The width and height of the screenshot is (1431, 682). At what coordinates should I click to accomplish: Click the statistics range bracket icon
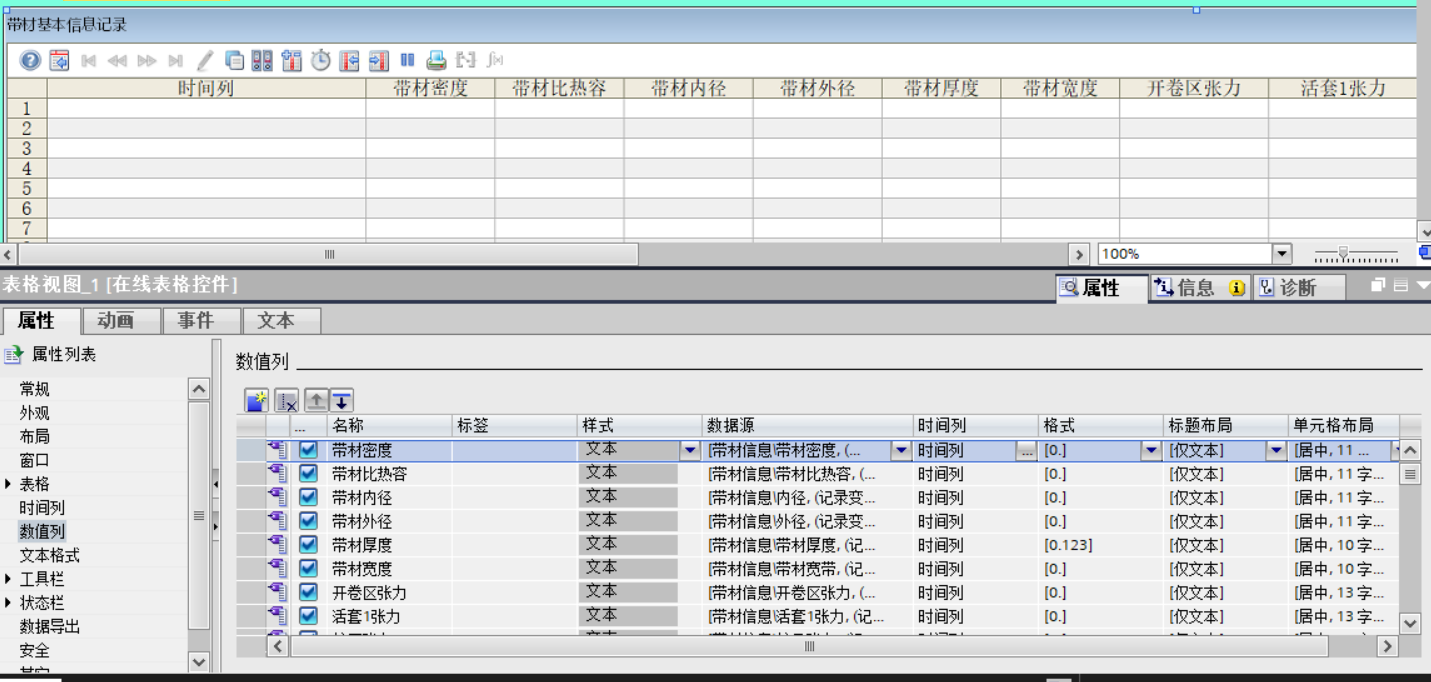point(466,61)
